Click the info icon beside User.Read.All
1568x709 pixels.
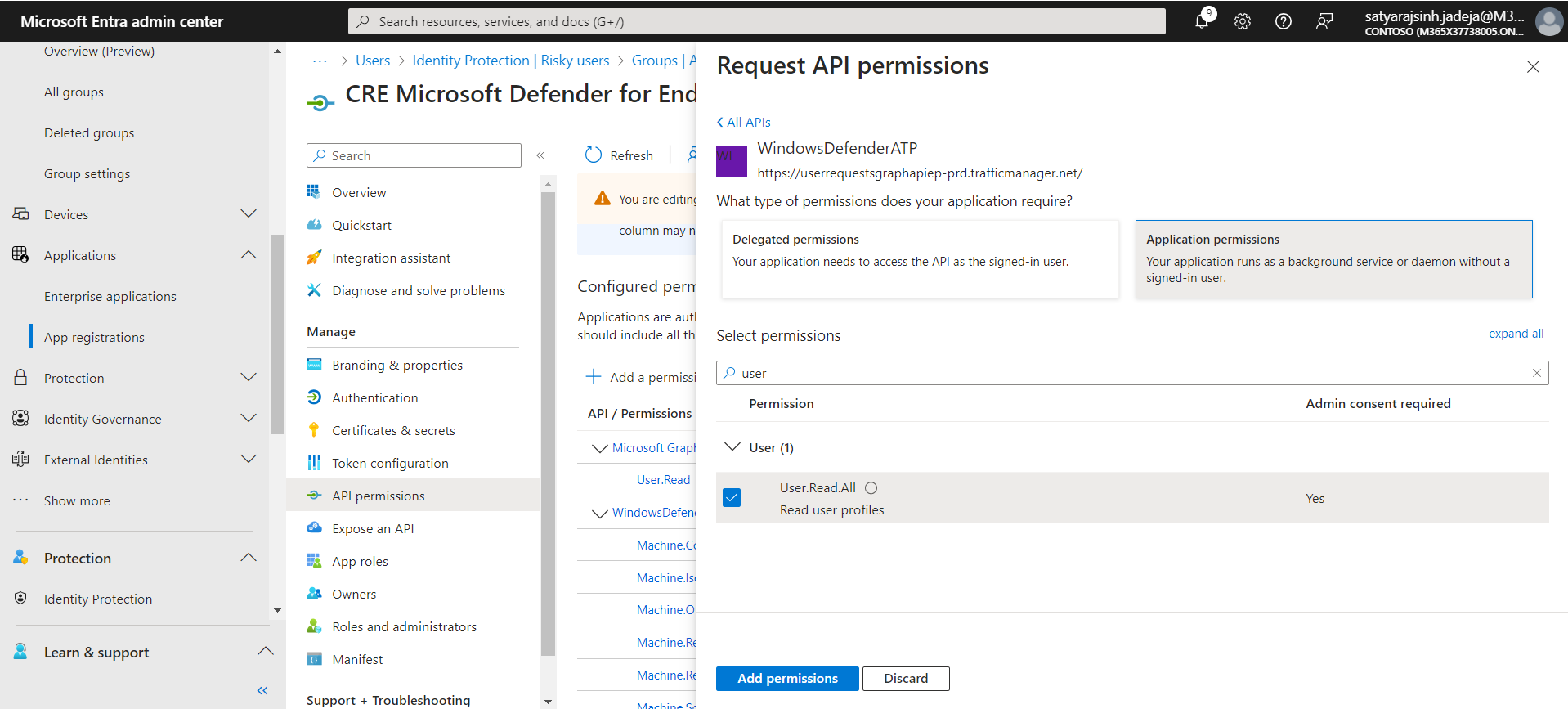(x=871, y=488)
